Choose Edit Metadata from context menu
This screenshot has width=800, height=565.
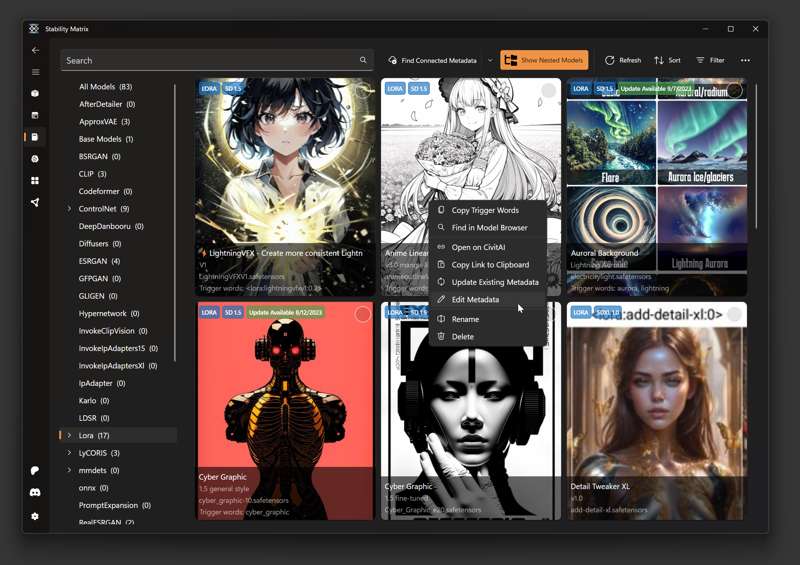pyautogui.click(x=475, y=300)
